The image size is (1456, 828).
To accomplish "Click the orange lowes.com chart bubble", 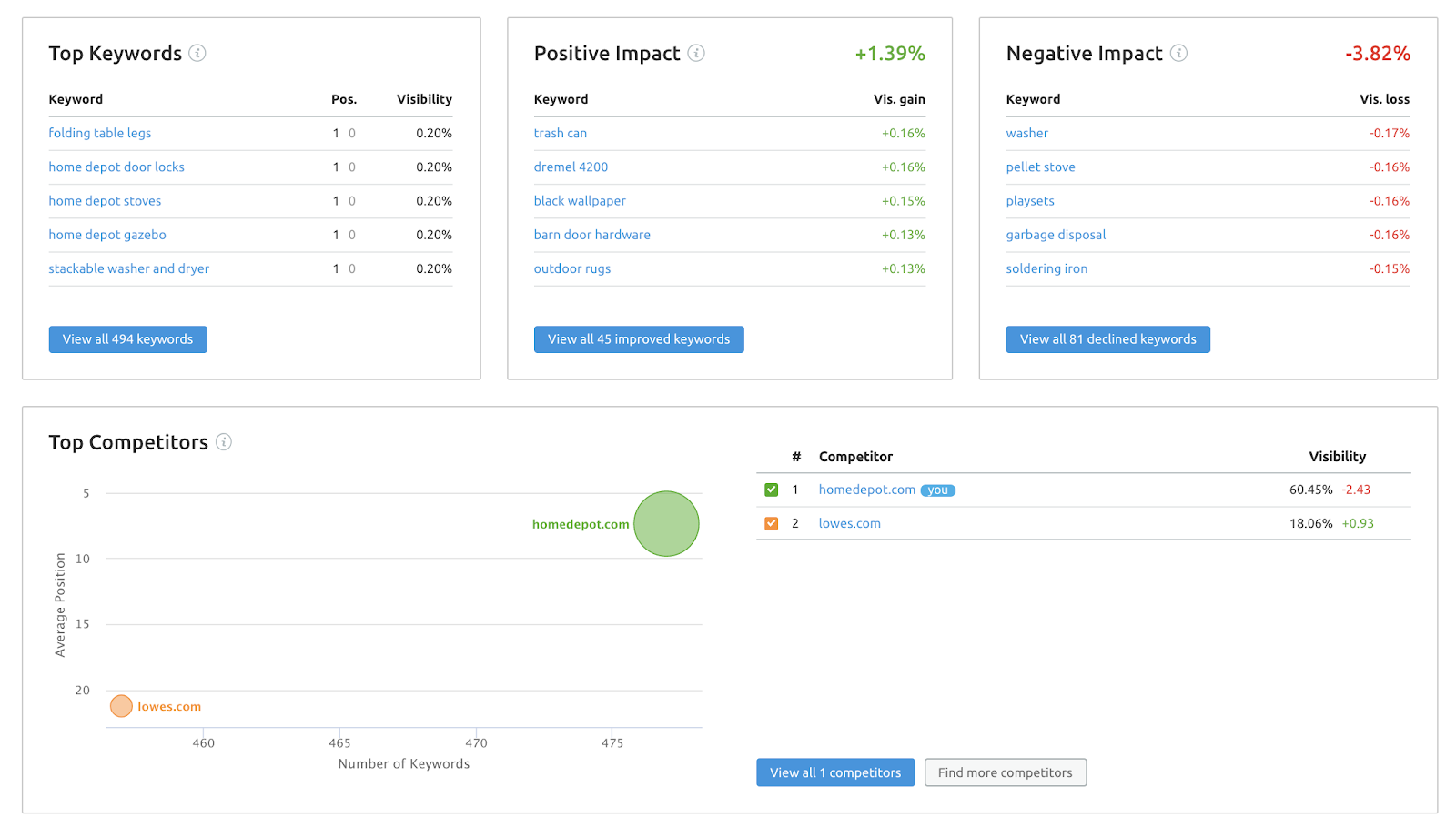I will point(121,706).
